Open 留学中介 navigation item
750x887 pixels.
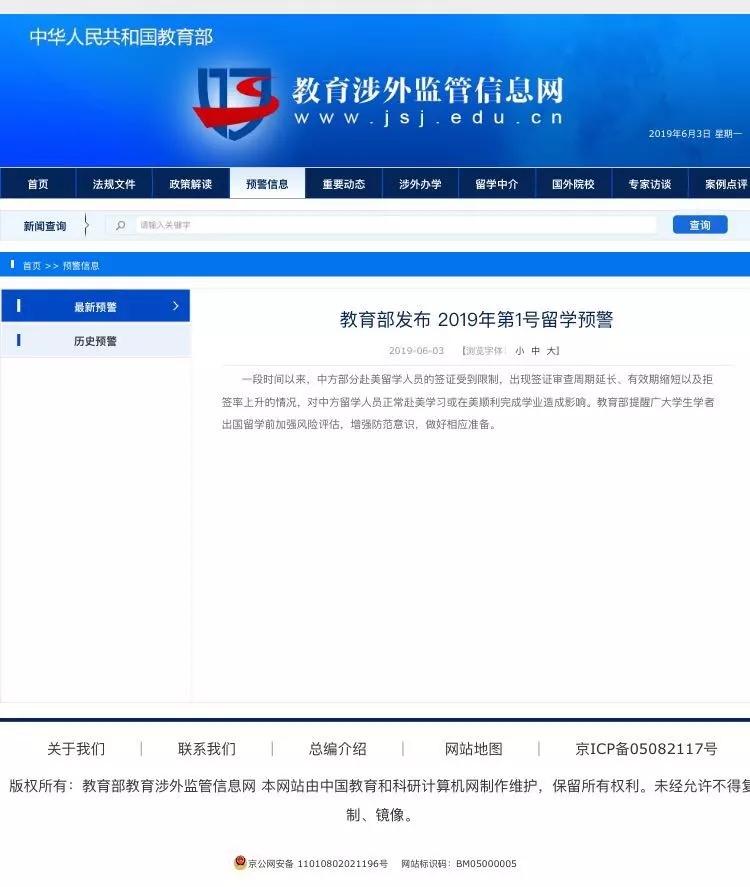click(x=497, y=184)
